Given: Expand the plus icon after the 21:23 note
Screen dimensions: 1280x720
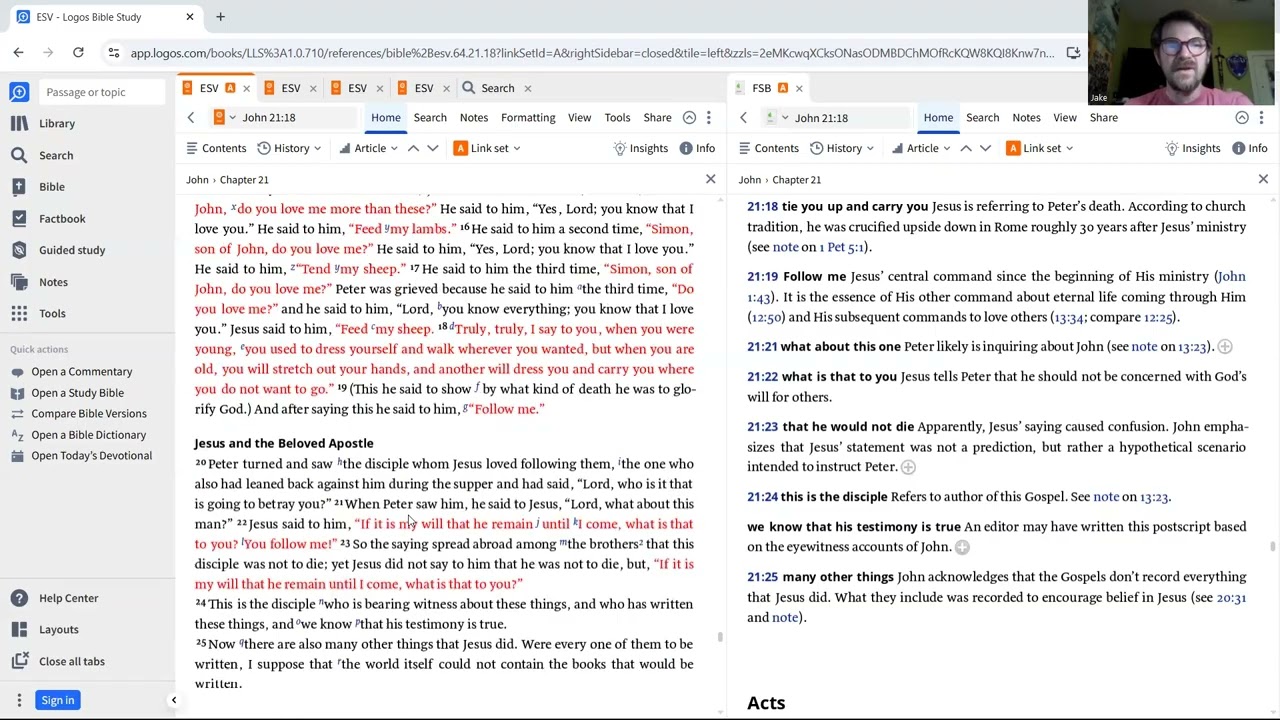Looking at the screenshot, I should click(908, 467).
